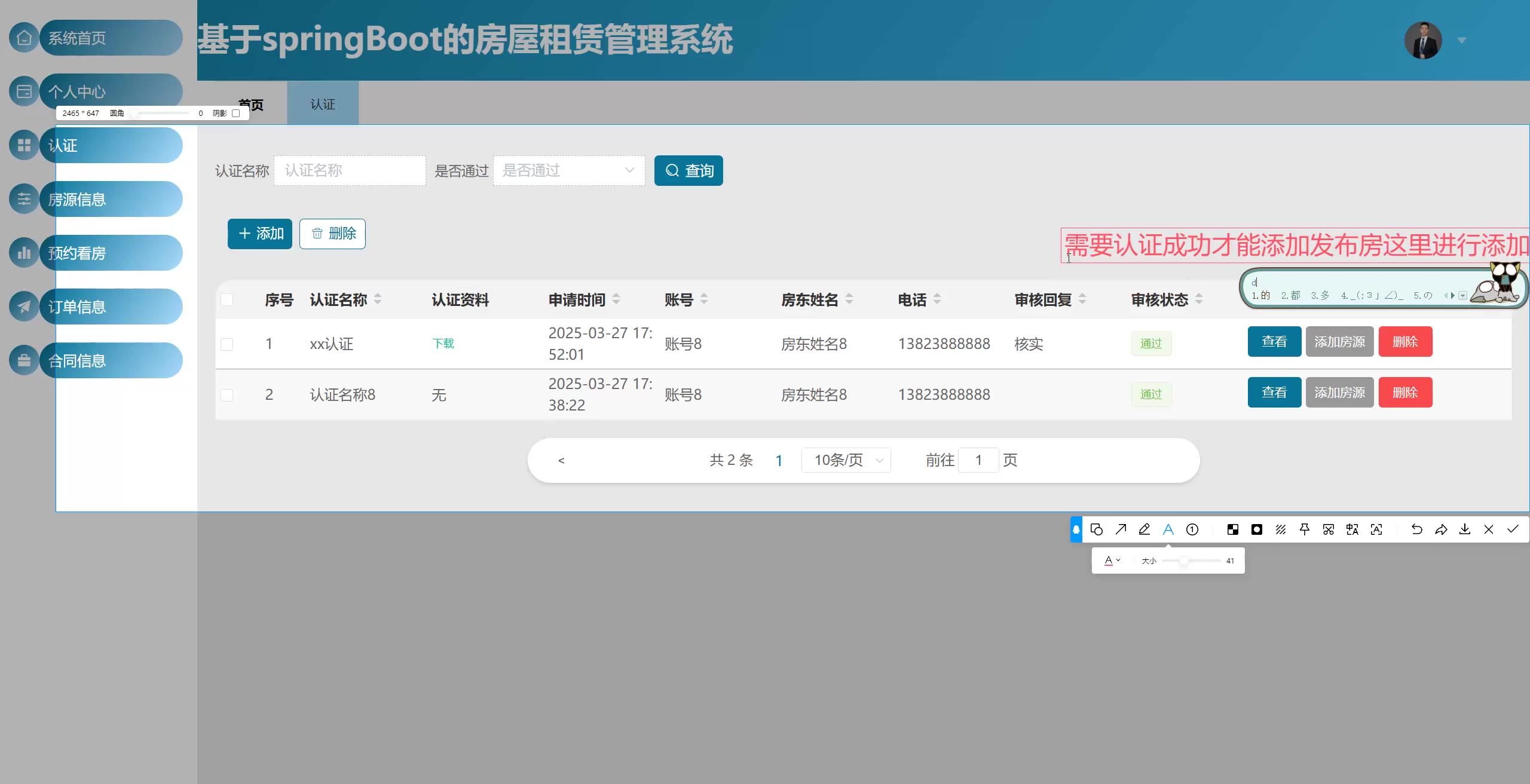1530x784 pixels.
Task: Adjust the 大小 text size slider
Action: 1183,561
